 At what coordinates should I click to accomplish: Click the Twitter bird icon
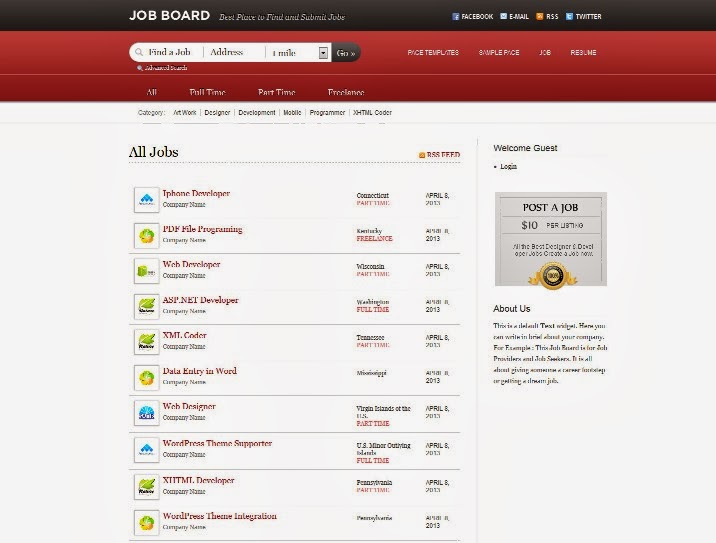pyautogui.click(x=569, y=16)
